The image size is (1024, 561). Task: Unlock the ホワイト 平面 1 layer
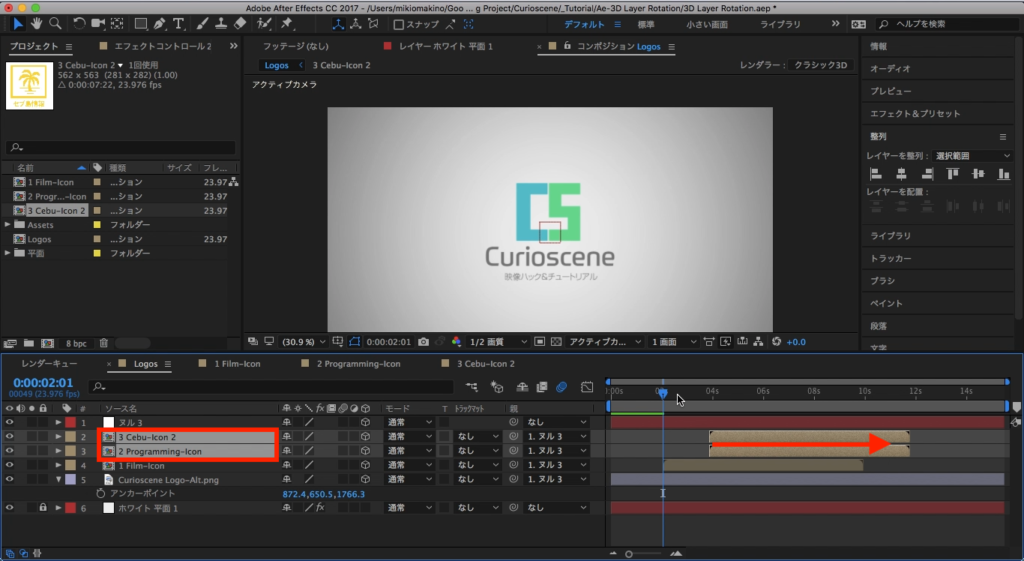[x=43, y=508]
